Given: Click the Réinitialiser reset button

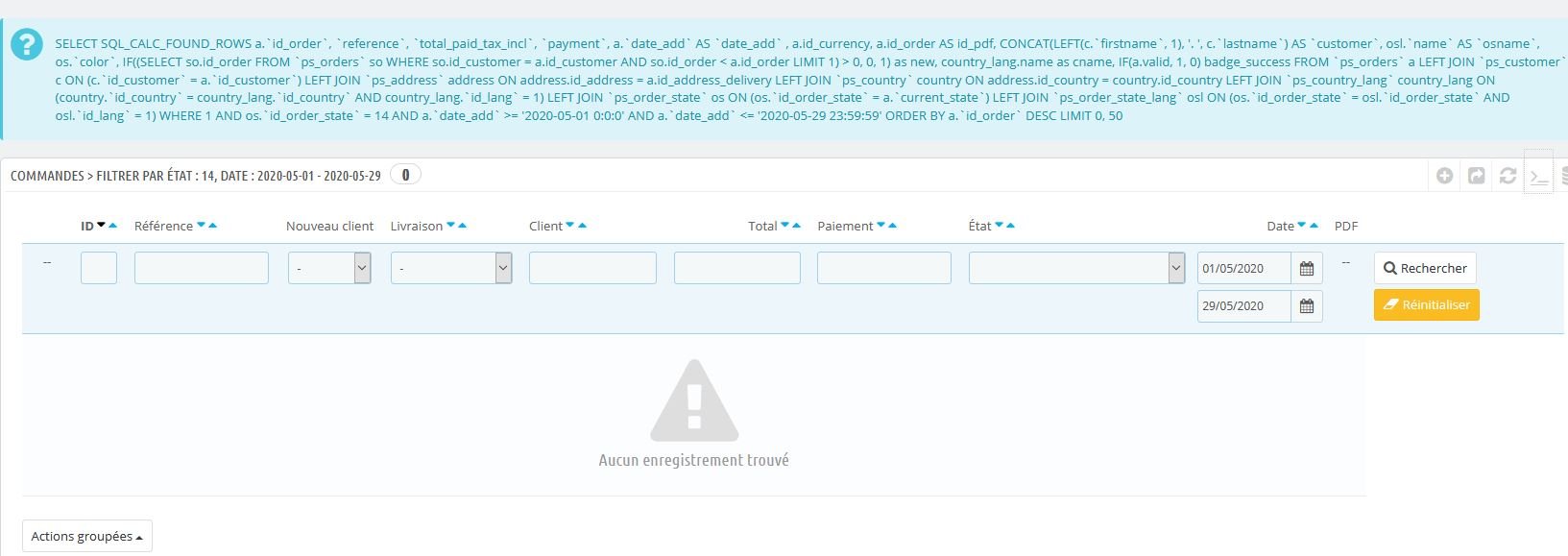Looking at the screenshot, I should coord(1427,304).
